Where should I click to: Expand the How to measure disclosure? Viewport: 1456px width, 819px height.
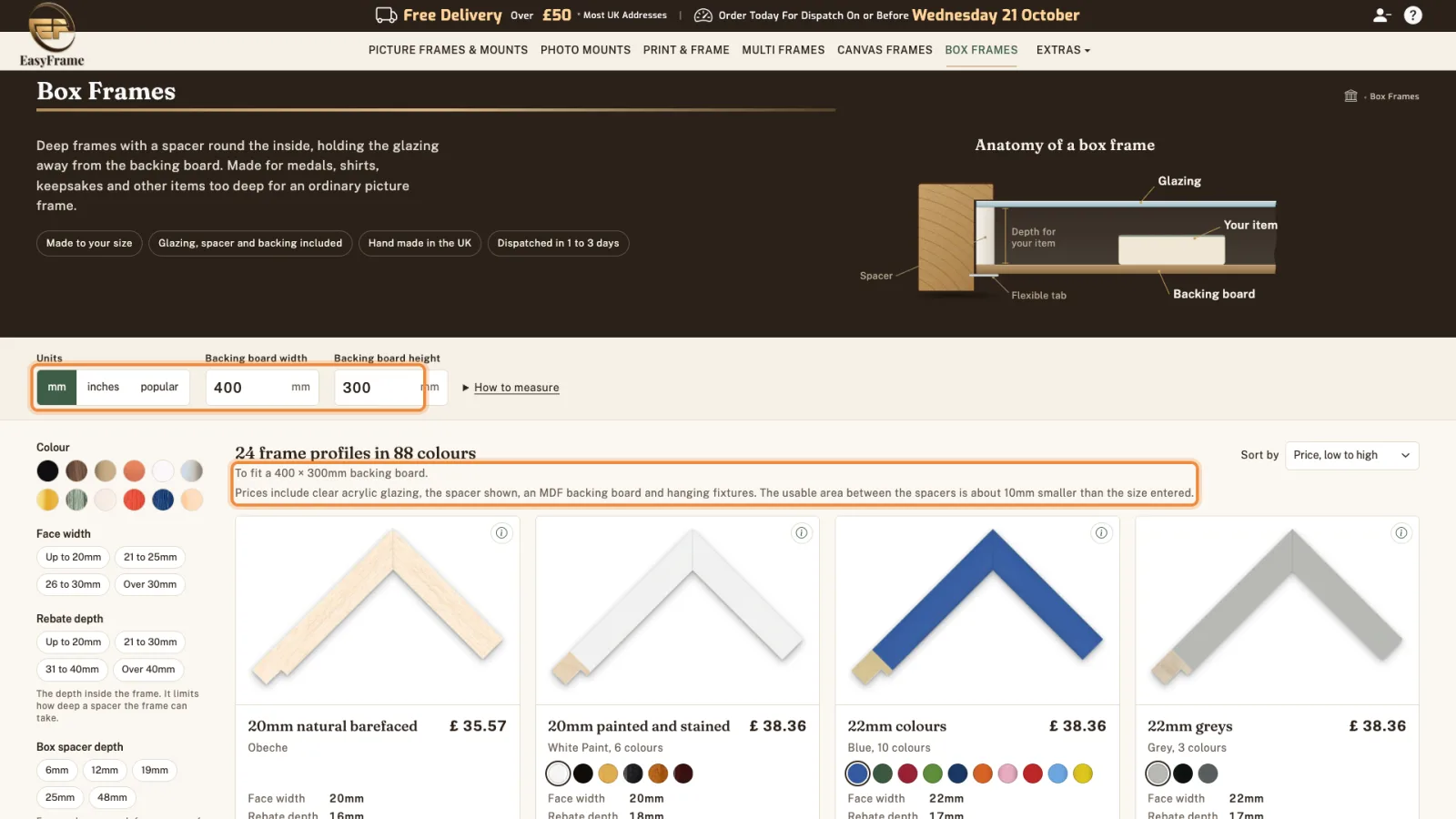511,388
